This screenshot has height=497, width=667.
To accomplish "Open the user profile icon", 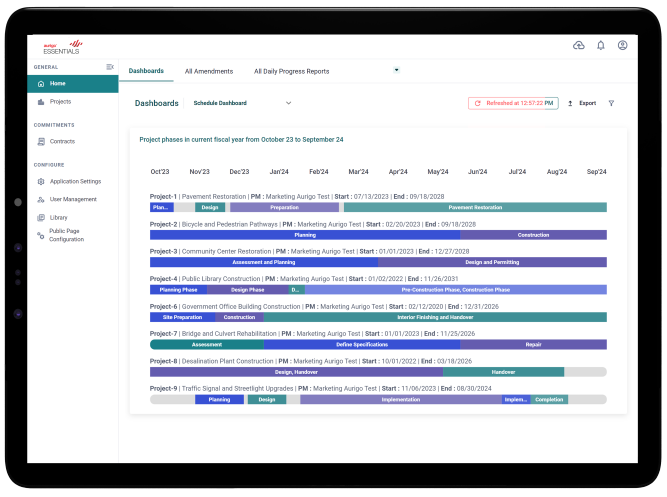I will point(622,45).
